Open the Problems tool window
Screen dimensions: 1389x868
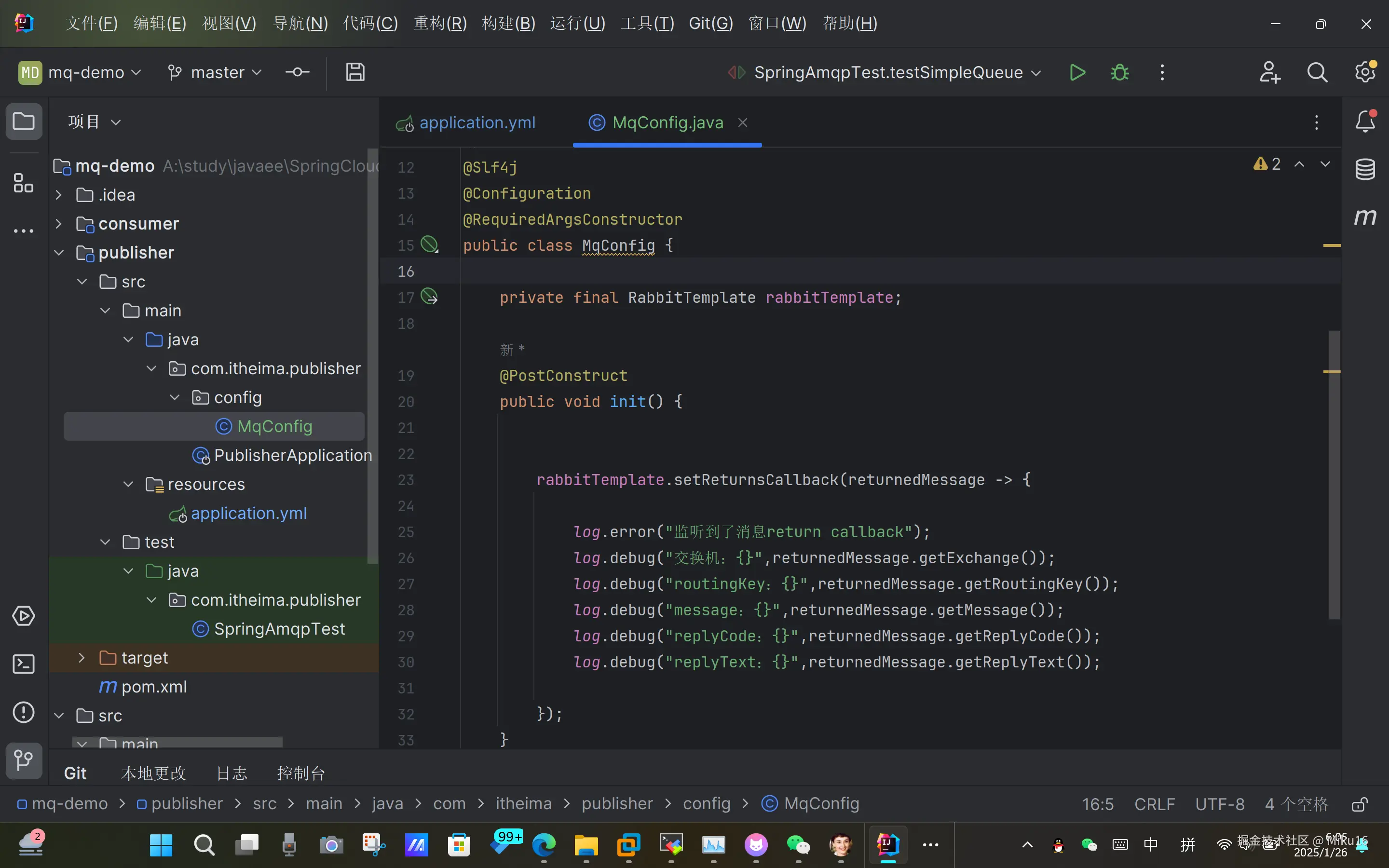click(x=24, y=712)
